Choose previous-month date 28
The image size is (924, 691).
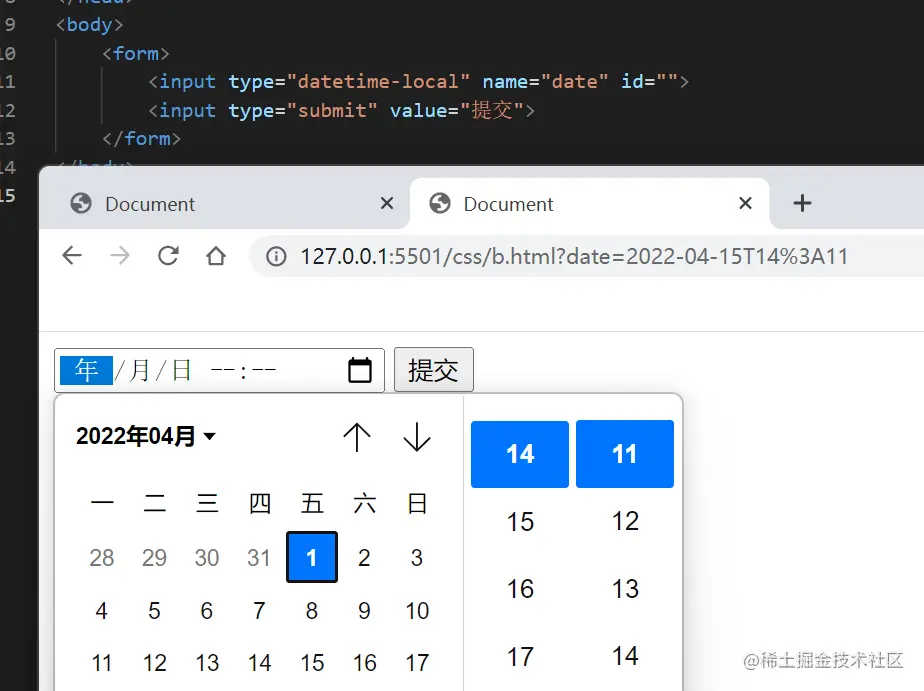point(102,557)
